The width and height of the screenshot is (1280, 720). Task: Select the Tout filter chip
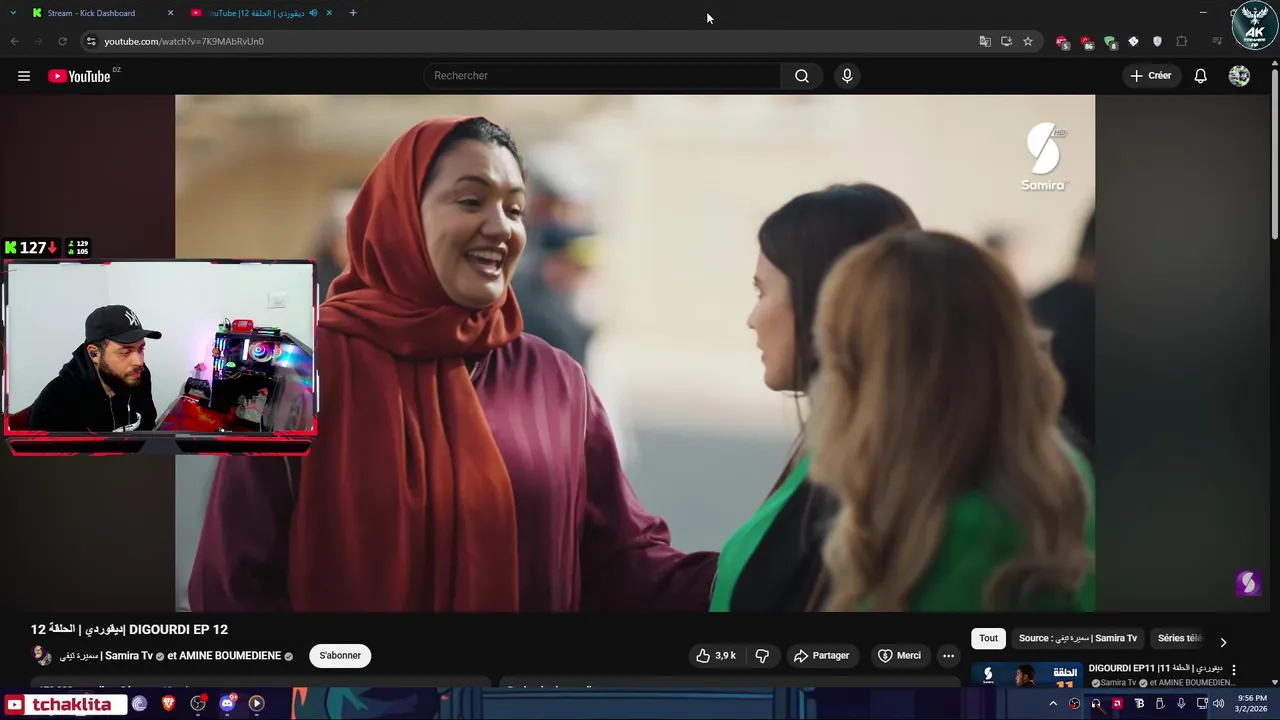point(988,638)
